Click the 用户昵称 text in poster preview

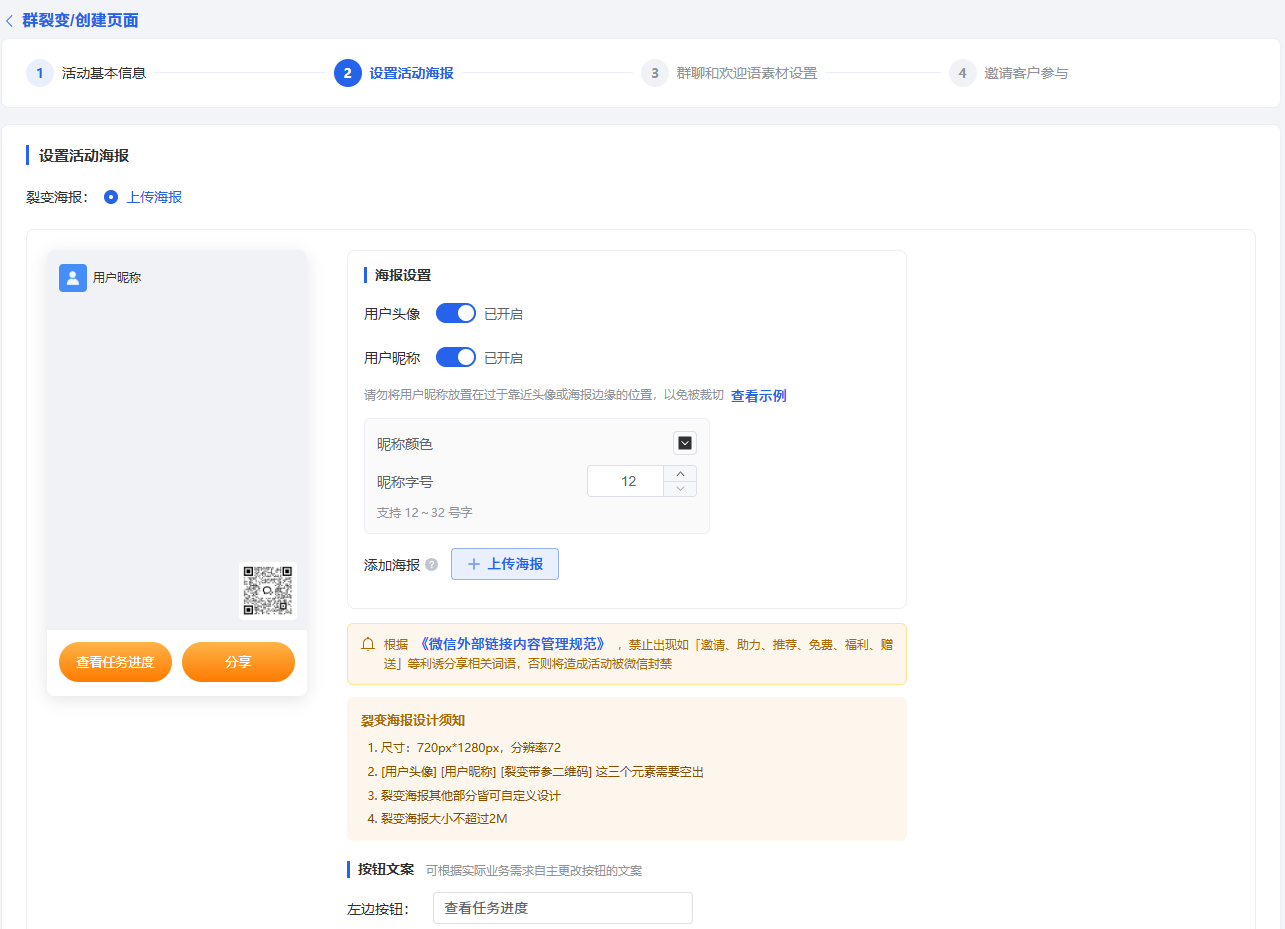click(x=117, y=278)
